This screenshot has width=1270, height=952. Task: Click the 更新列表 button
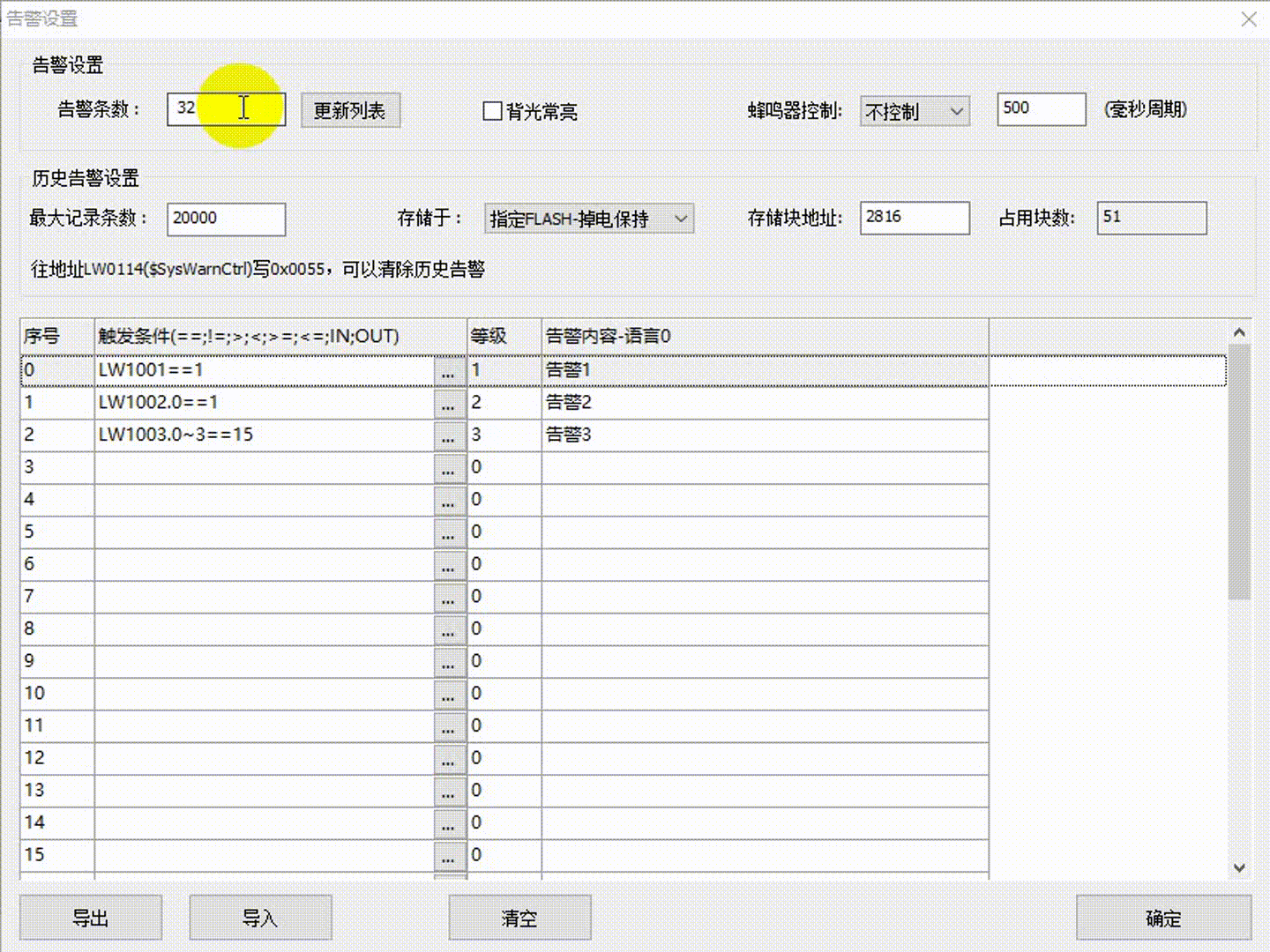(x=350, y=111)
